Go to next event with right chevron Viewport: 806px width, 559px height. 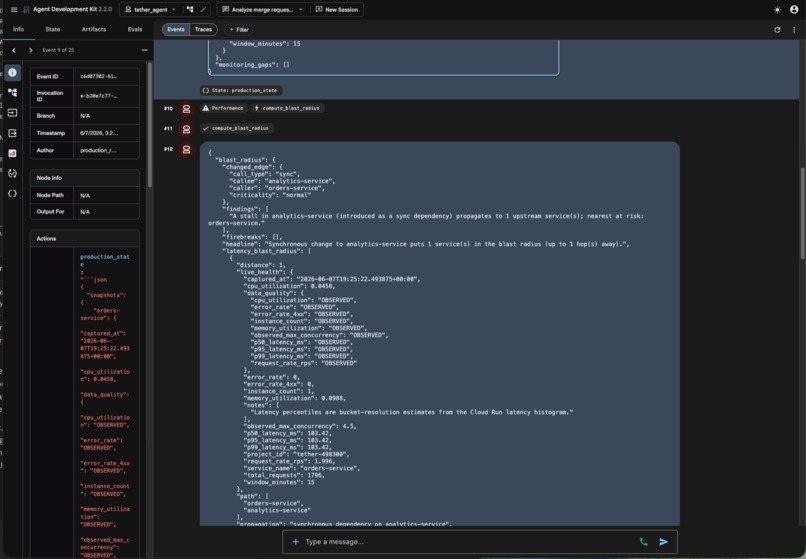click(31, 50)
